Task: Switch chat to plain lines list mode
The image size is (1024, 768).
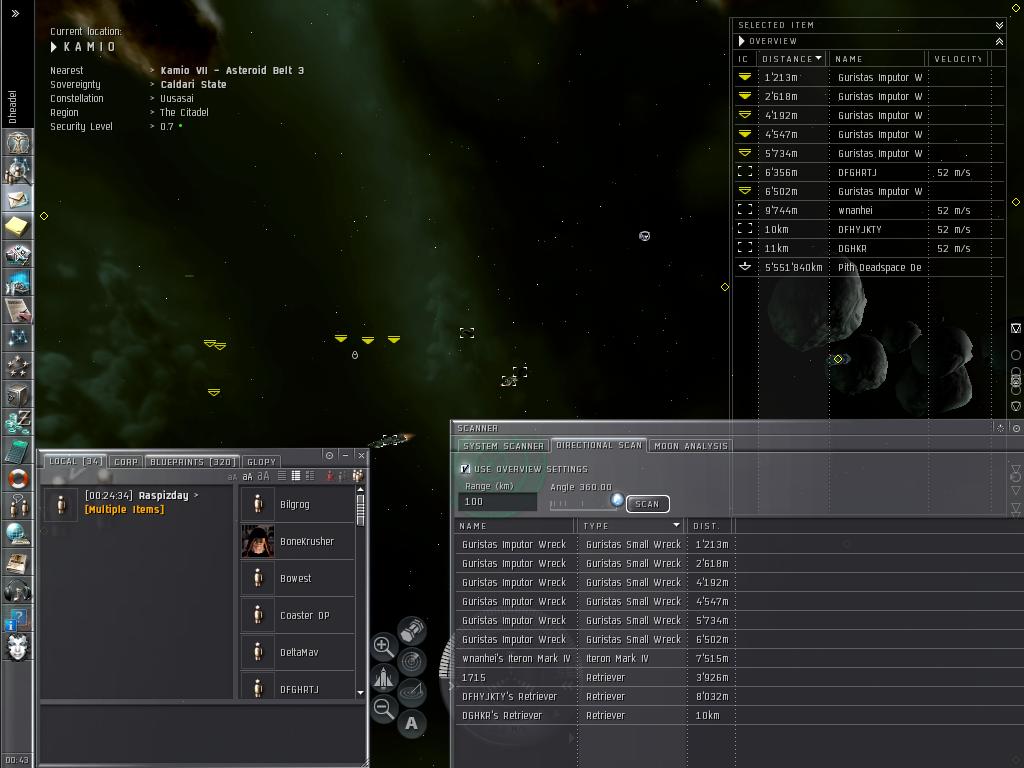Action: pos(281,476)
